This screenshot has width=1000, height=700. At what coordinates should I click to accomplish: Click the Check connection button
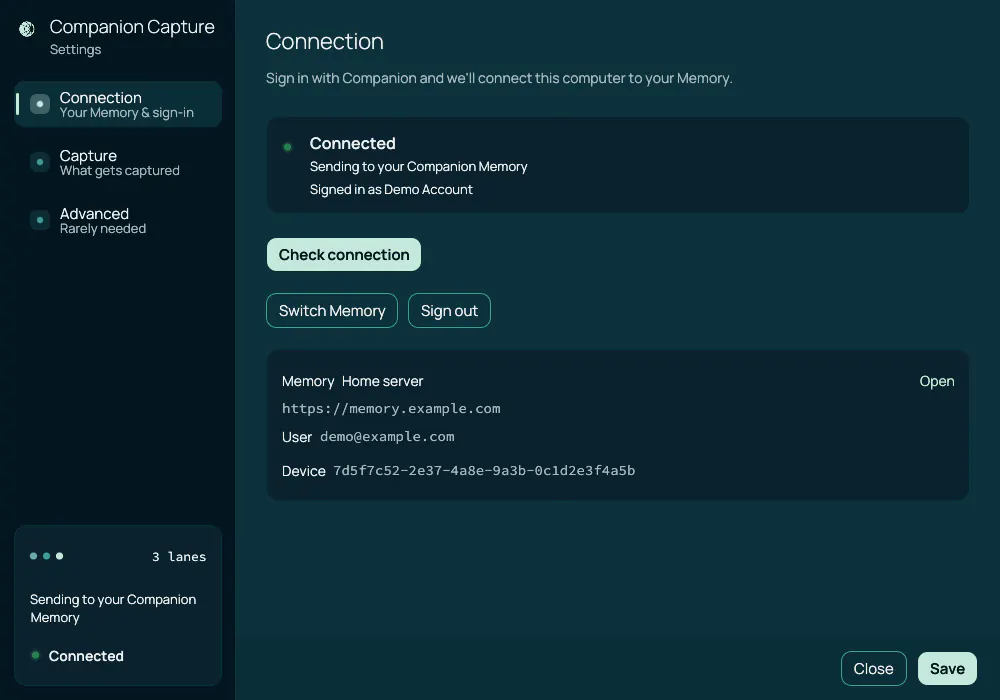[x=344, y=254]
